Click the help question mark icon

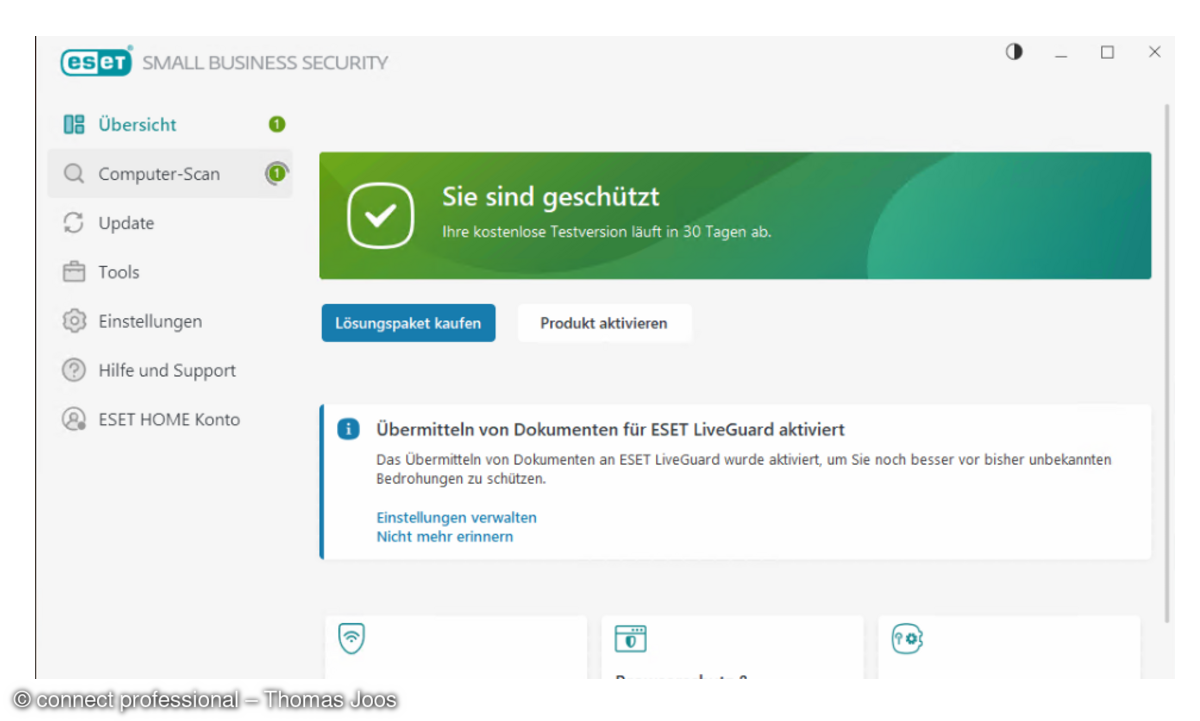tap(74, 370)
